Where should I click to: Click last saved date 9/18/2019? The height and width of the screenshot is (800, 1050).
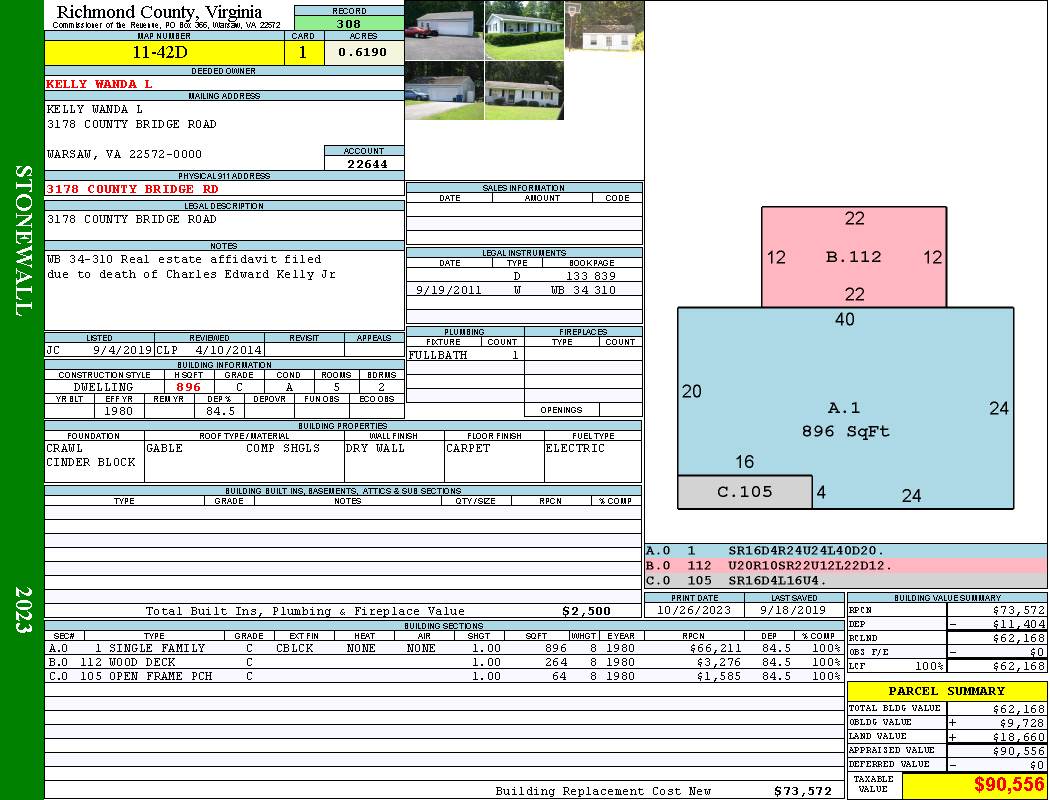pyautogui.click(x=793, y=611)
